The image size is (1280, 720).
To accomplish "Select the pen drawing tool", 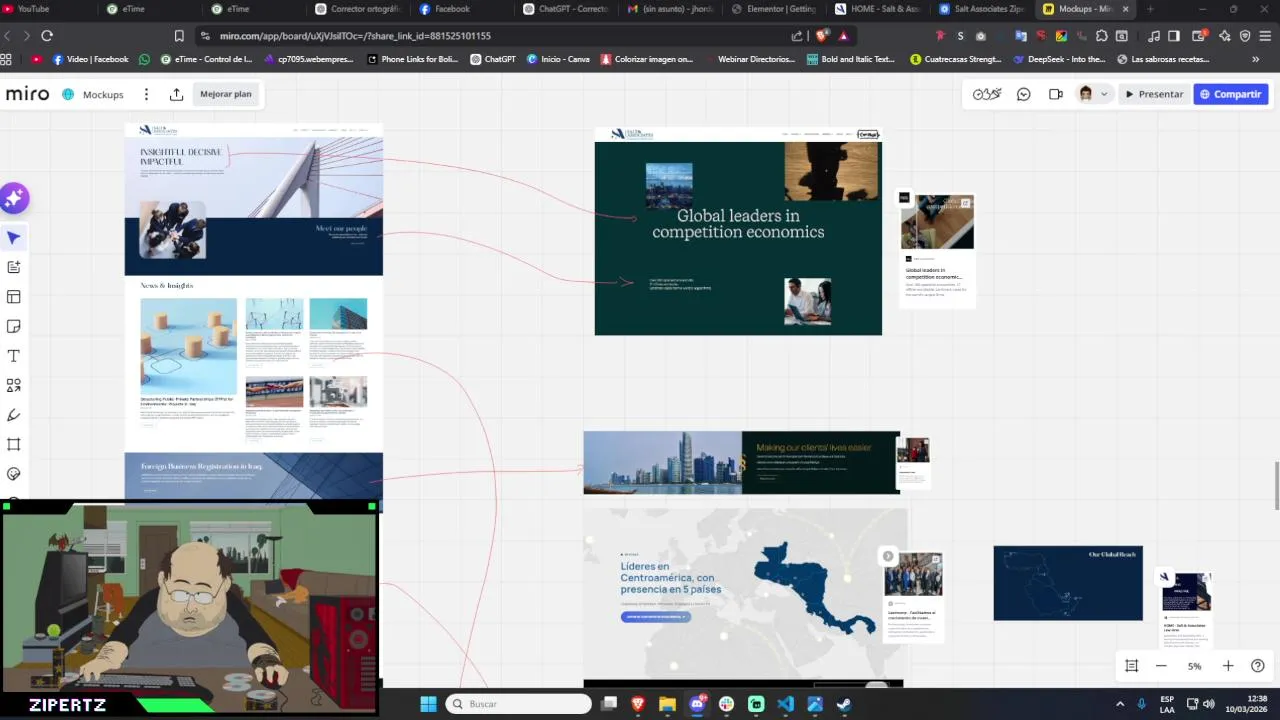I will pos(14,415).
